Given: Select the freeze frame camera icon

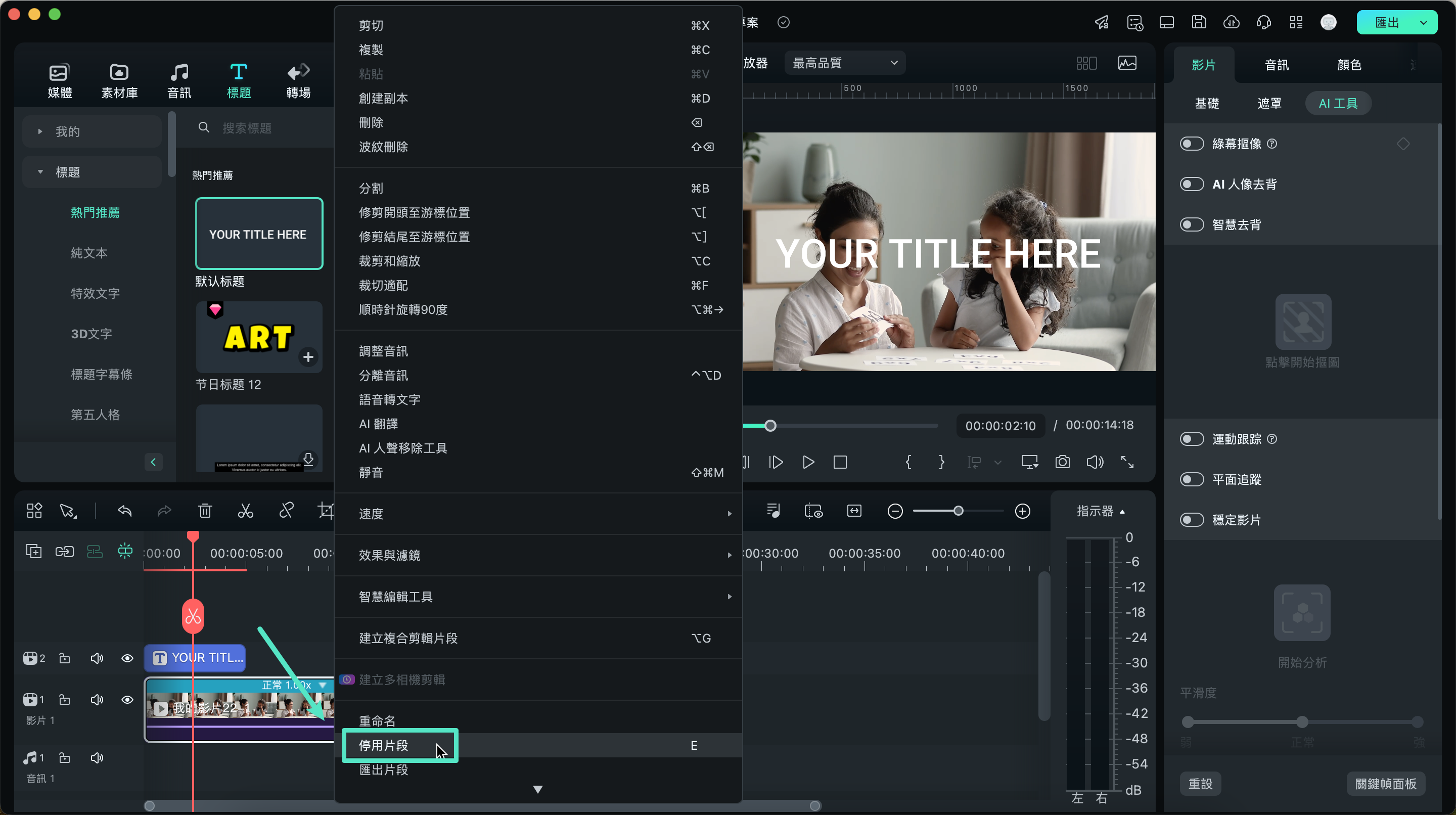Looking at the screenshot, I should pyautogui.click(x=1063, y=462).
